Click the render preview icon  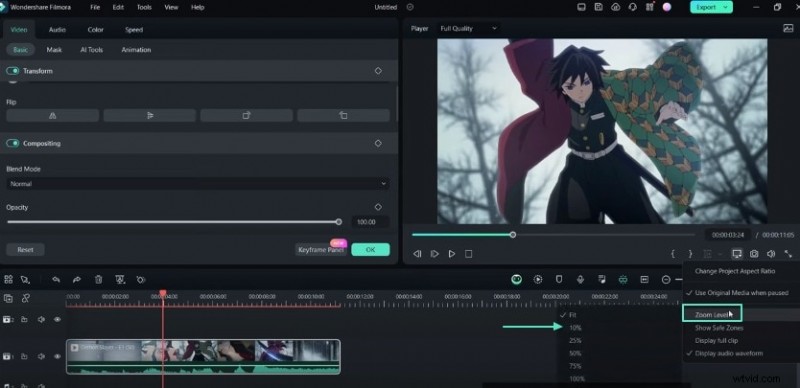coord(538,279)
